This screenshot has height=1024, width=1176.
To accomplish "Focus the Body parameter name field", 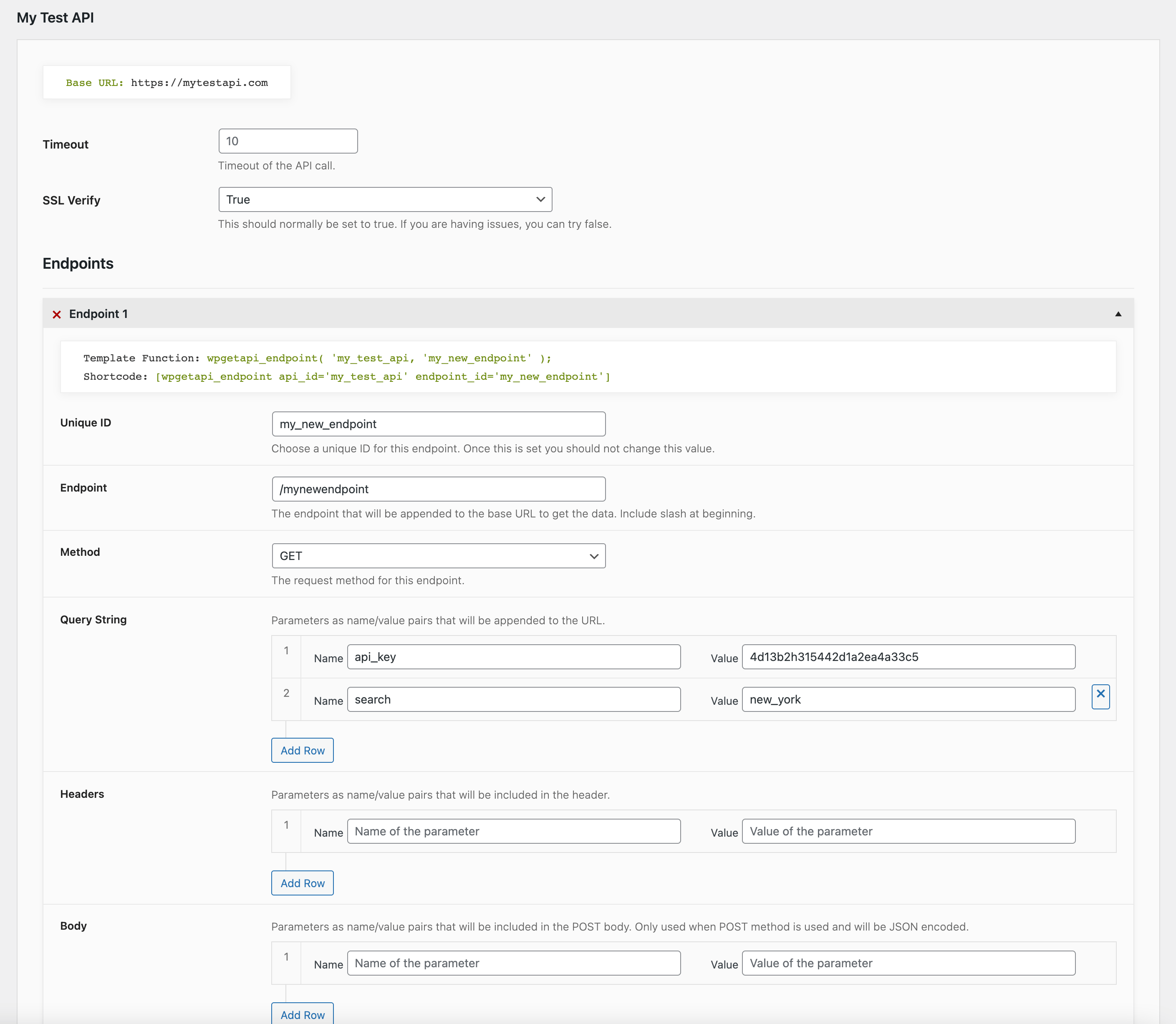I will point(514,963).
